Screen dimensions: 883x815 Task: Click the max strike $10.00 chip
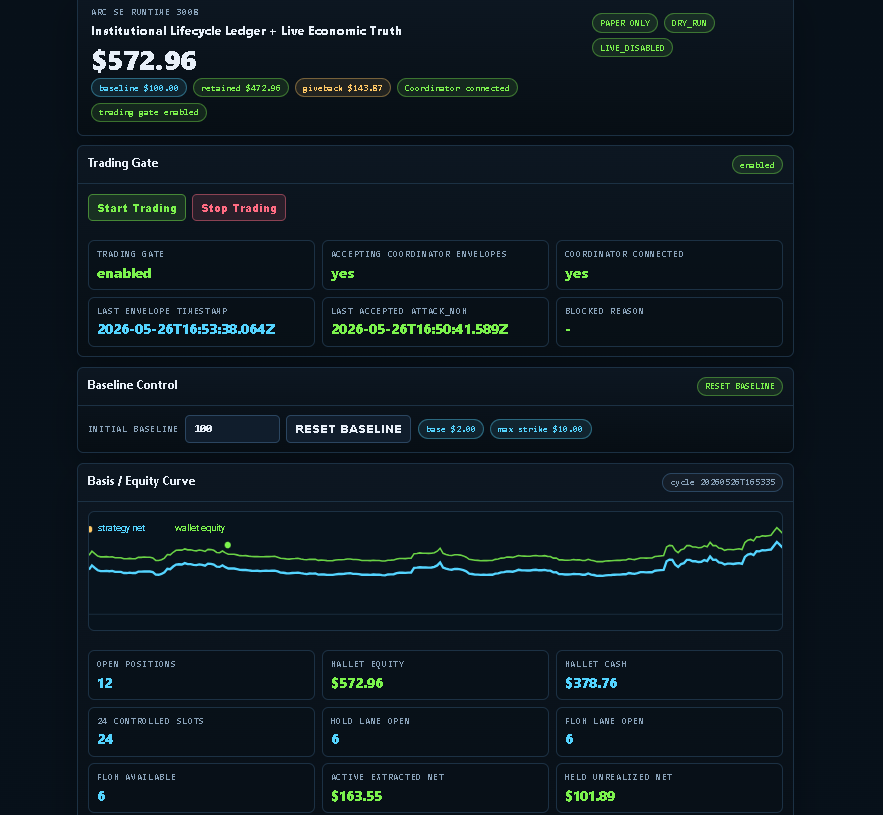click(x=540, y=429)
